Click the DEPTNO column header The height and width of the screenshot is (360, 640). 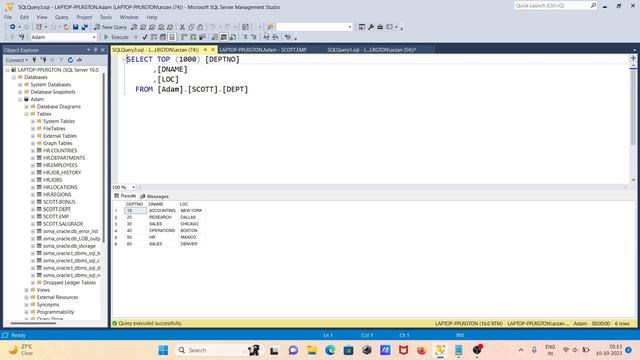coord(135,204)
